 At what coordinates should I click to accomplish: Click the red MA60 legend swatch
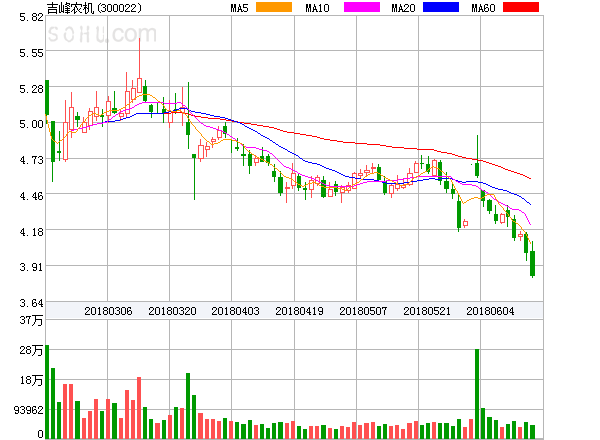[x=521, y=8]
